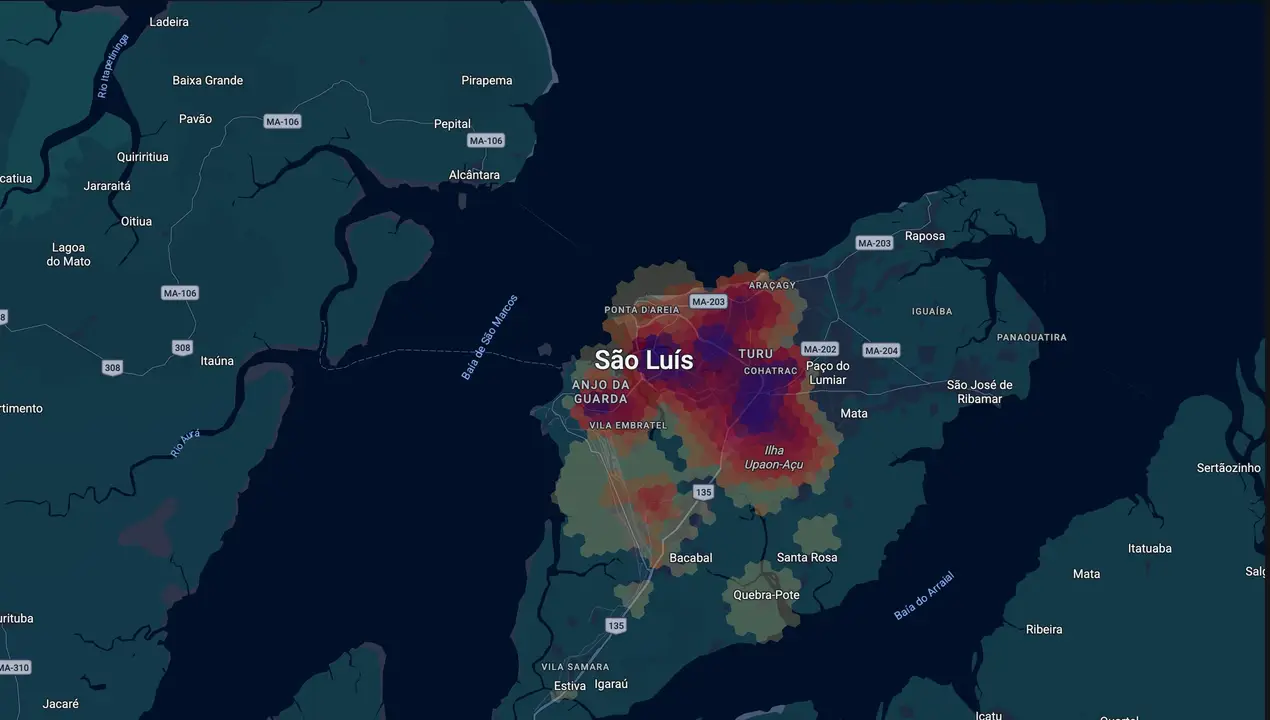Click the Bacabal label
This screenshot has height=720, width=1270.
(691, 558)
